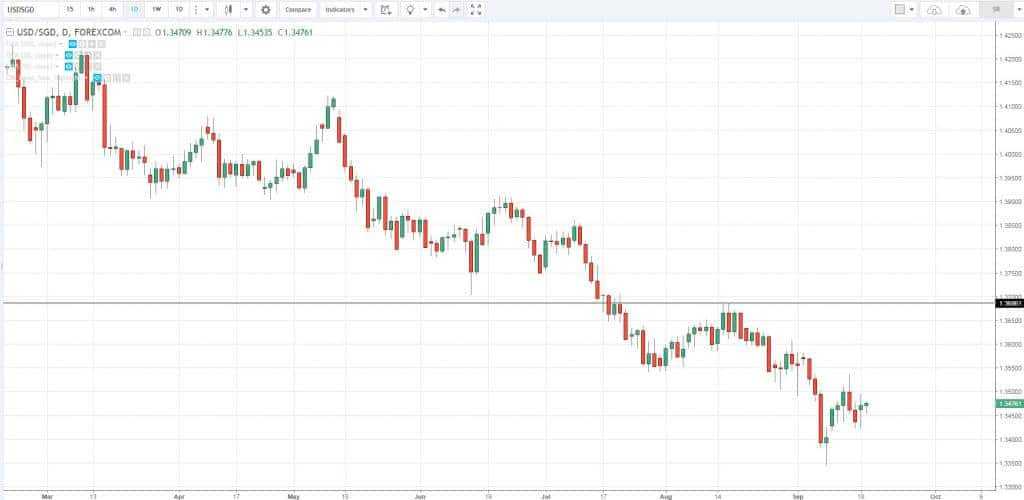
Task: Click the candlestick chart style icon
Action: point(229,9)
